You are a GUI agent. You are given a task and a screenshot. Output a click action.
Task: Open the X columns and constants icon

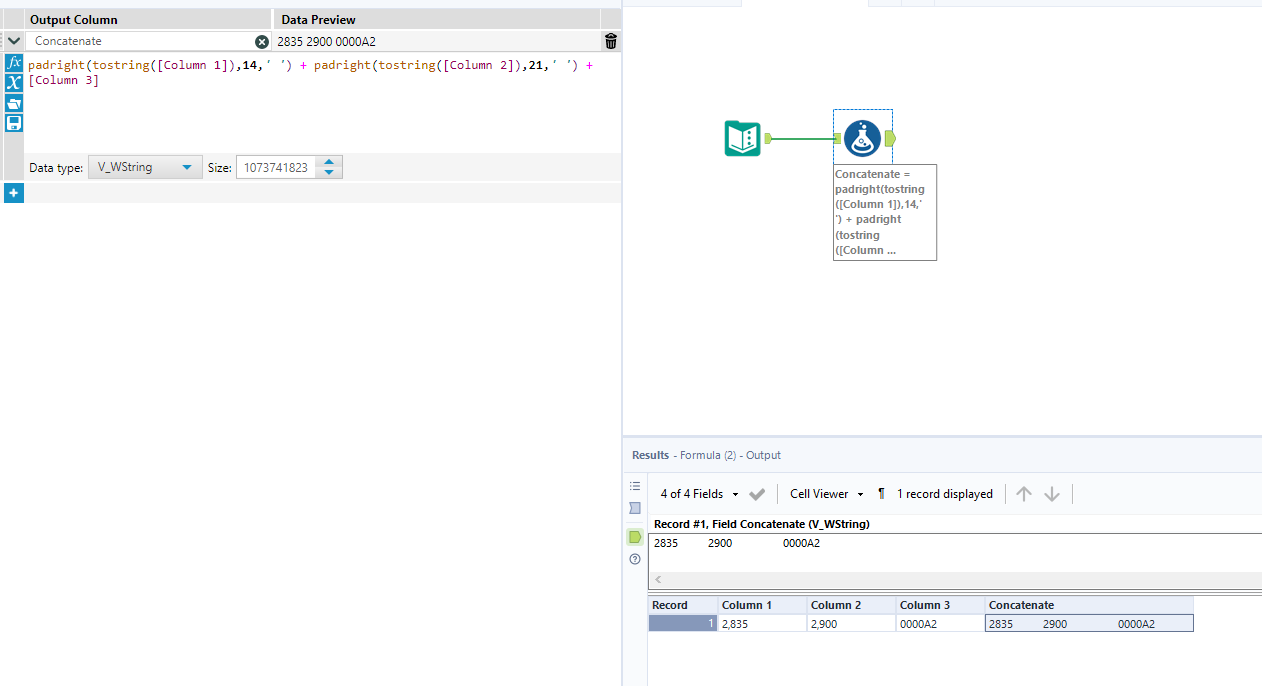(14, 82)
